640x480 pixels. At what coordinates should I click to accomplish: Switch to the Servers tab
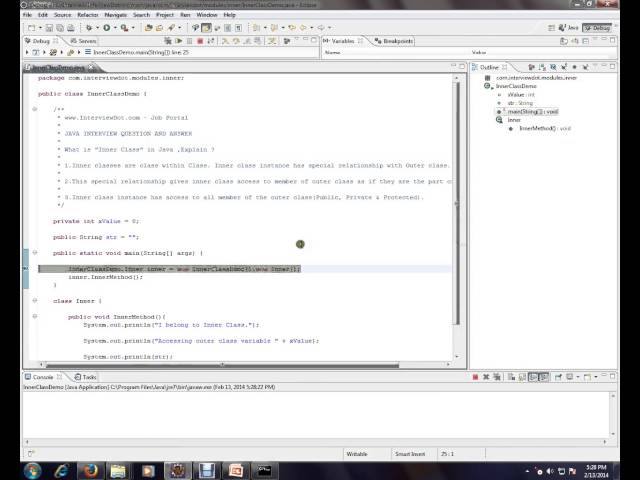[83, 41]
